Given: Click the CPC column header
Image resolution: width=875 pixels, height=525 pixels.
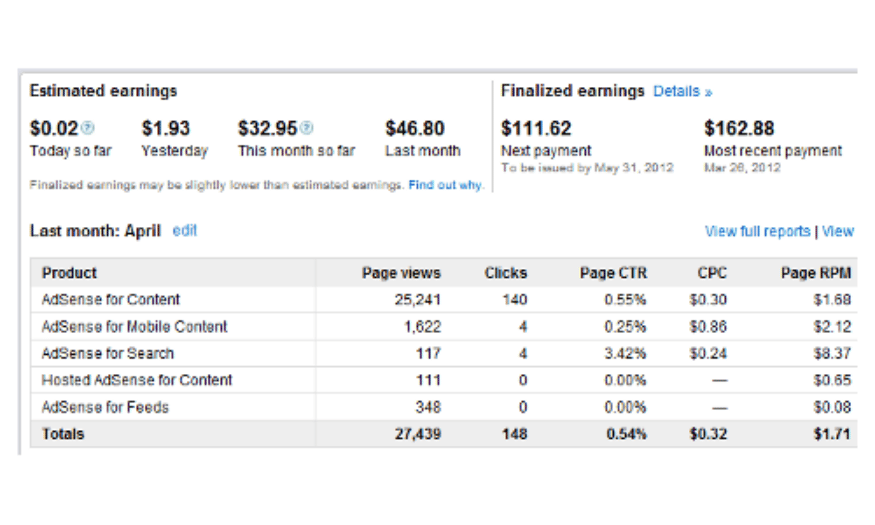Looking at the screenshot, I should (x=712, y=273).
